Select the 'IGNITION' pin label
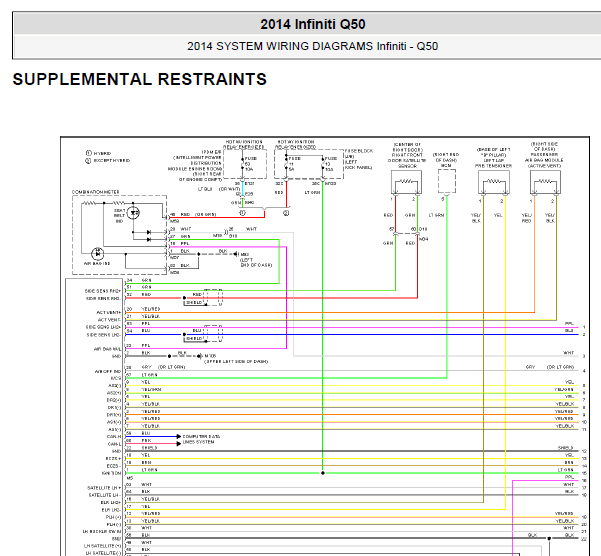Viewport: 601px width, 556px height. click(x=112, y=473)
